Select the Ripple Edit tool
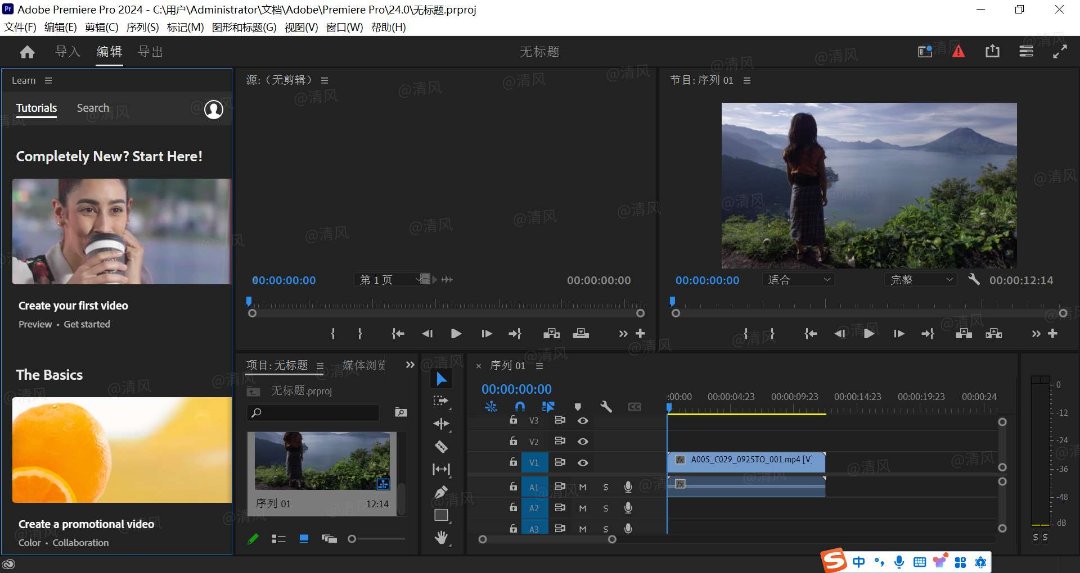Image resolution: width=1080 pixels, height=573 pixels. pos(441,424)
